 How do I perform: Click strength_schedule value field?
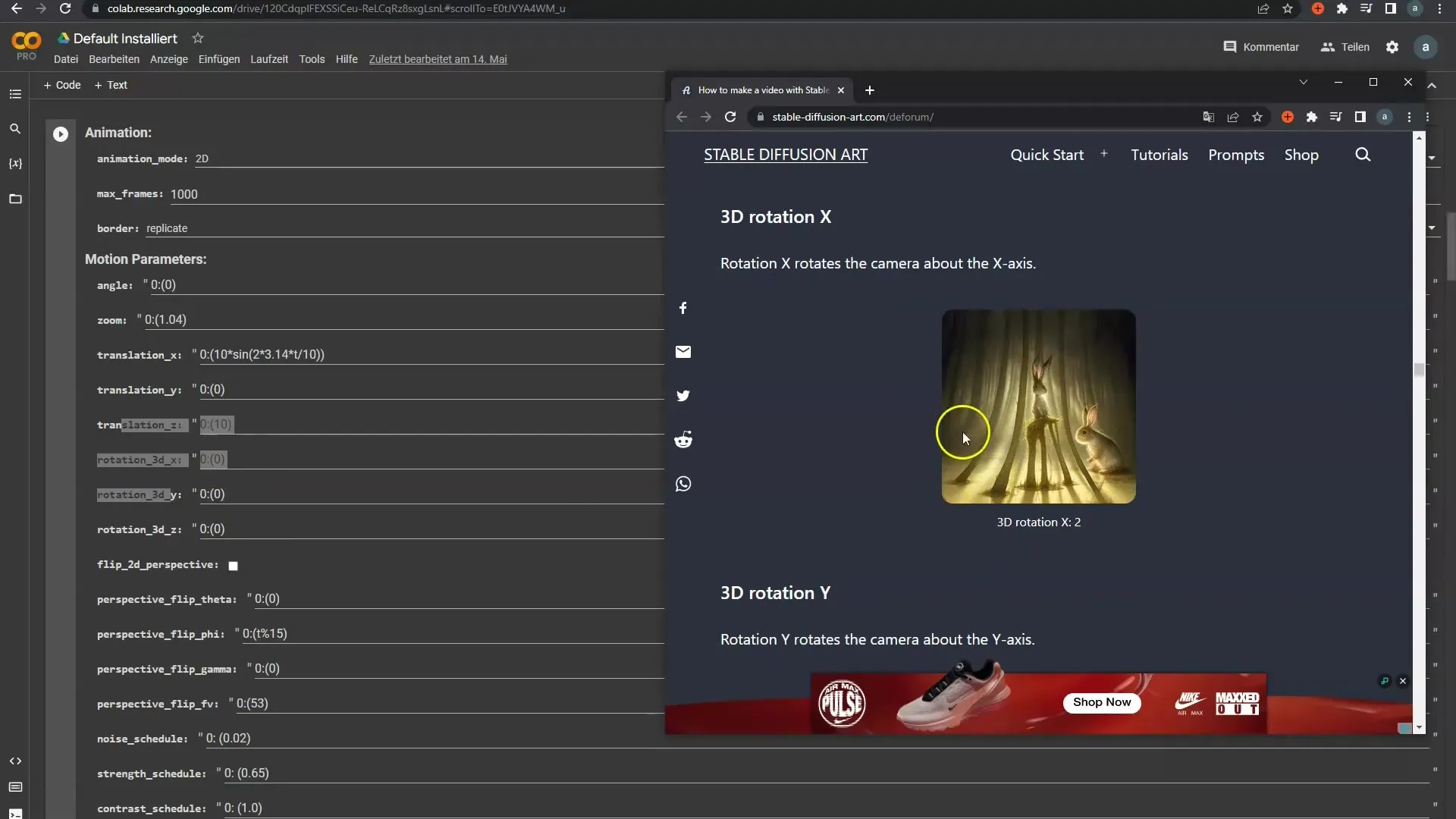pyautogui.click(x=826, y=773)
